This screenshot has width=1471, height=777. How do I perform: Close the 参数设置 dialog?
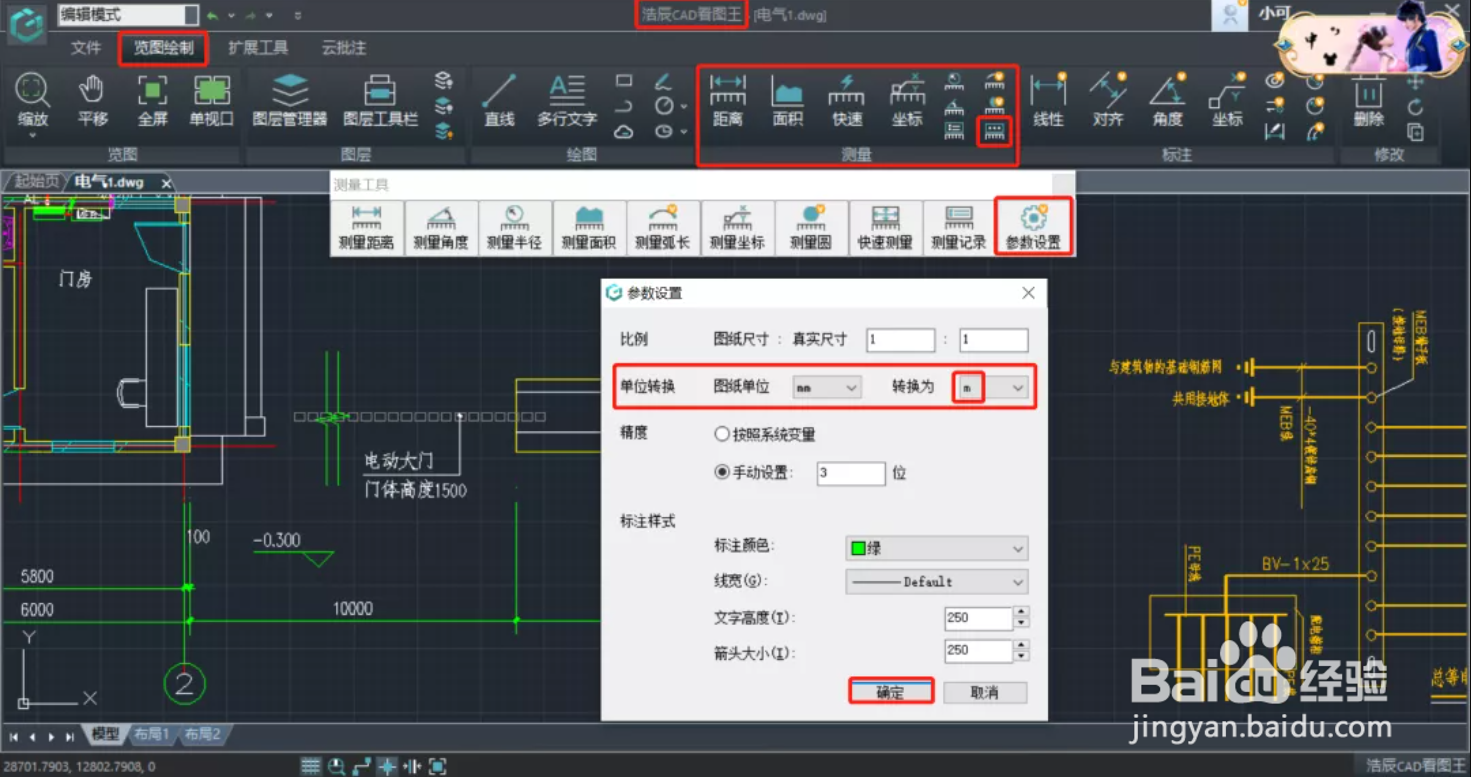tap(1028, 293)
